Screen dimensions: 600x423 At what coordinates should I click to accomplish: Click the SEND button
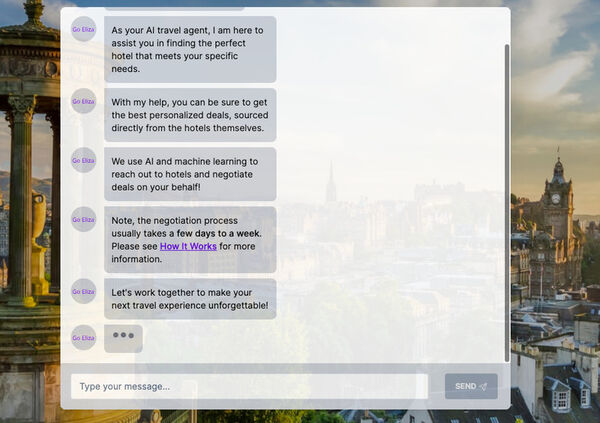(471, 386)
